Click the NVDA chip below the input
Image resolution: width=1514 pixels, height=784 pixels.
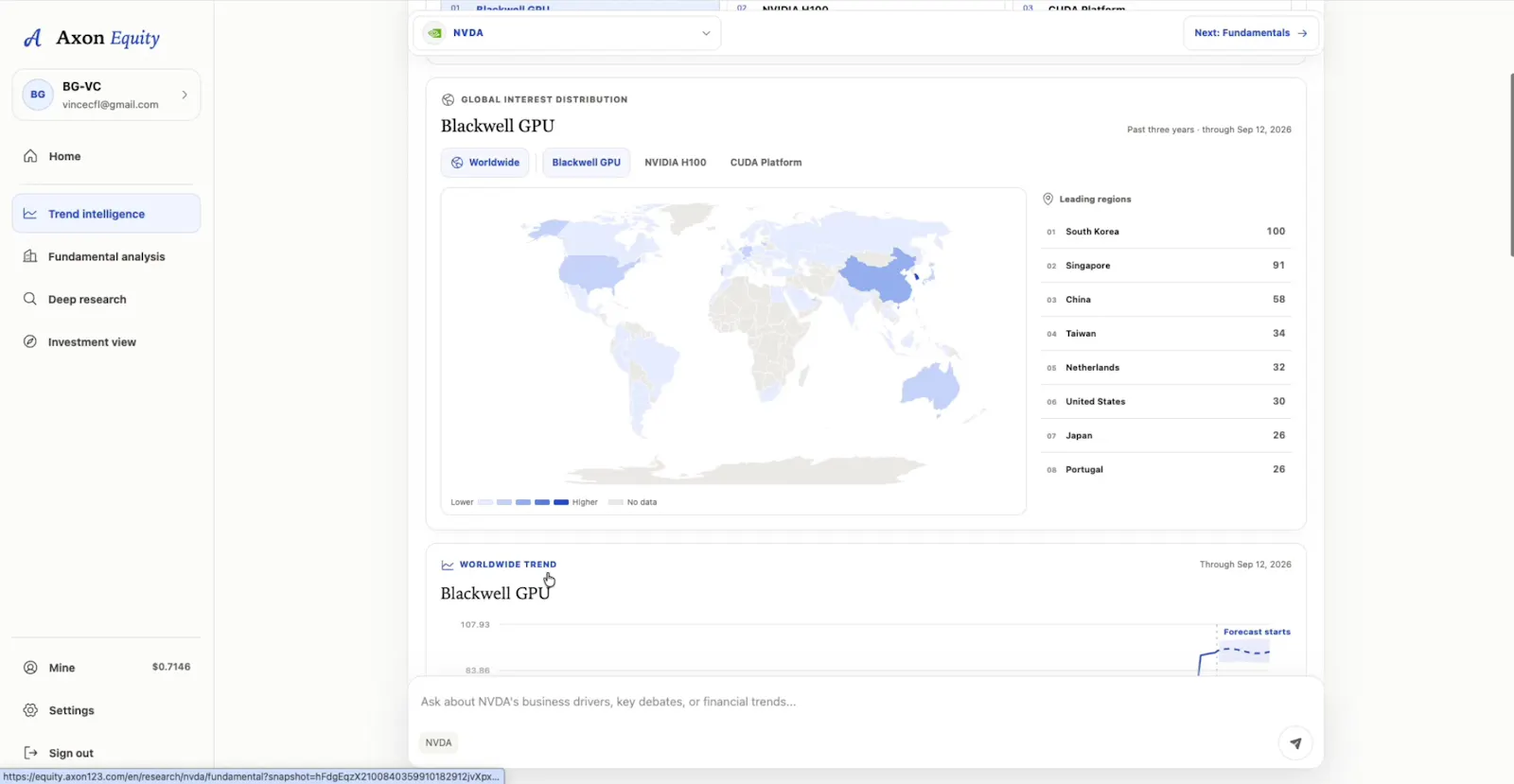[x=438, y=743]
